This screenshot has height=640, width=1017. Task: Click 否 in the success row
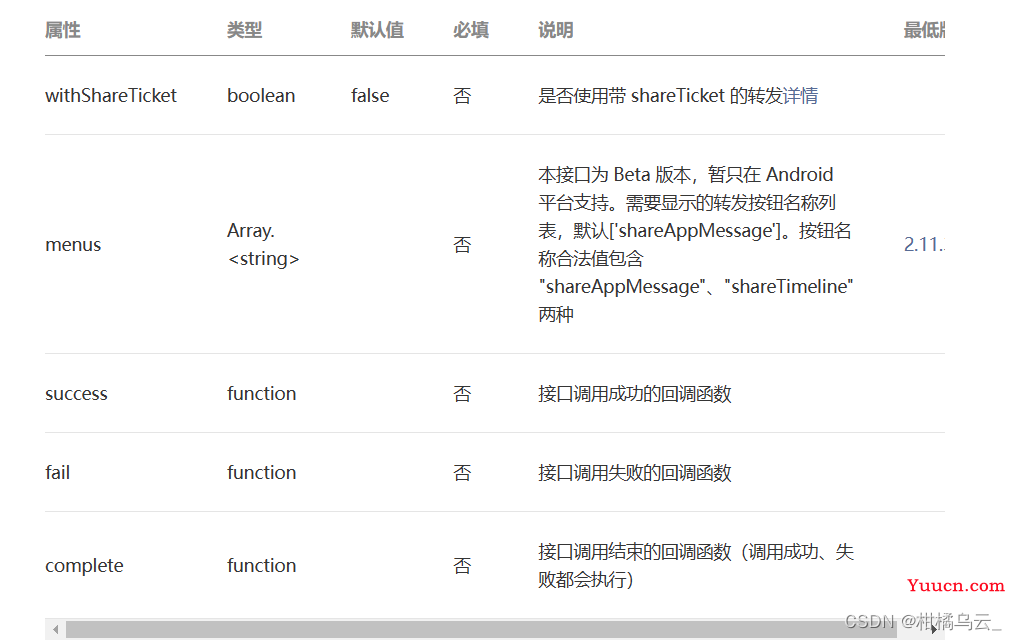coord(462,394)
